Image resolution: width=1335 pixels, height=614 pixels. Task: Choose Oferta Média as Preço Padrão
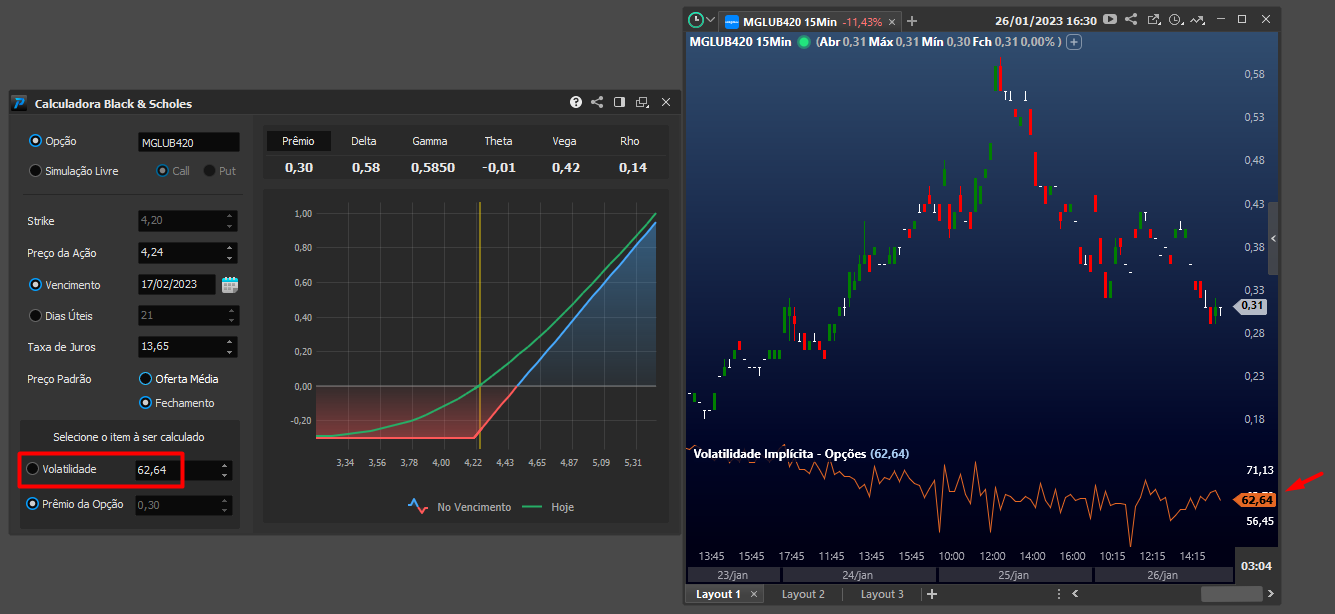tap(146, 379)
